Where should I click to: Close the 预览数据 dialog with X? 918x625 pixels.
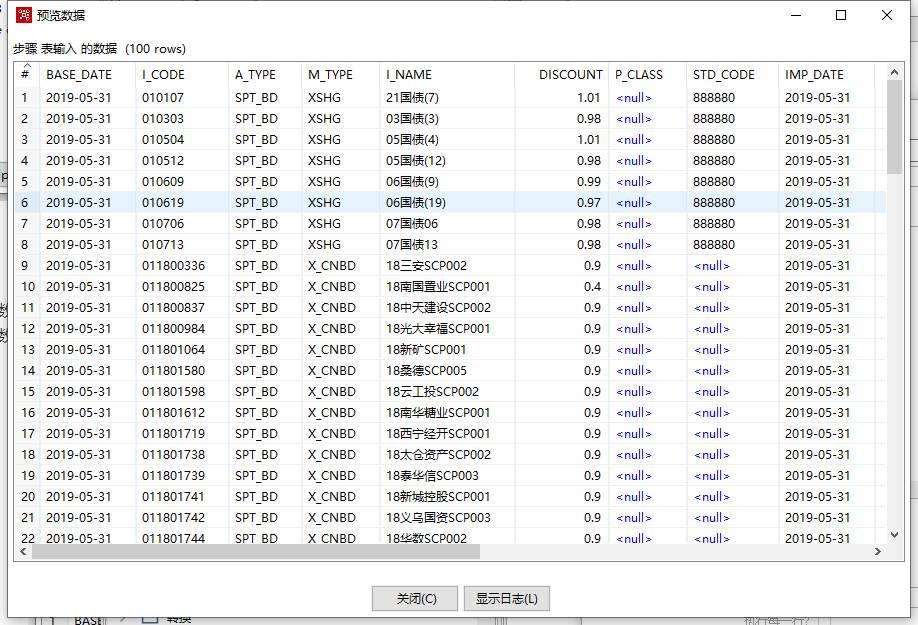click(886, 15)
